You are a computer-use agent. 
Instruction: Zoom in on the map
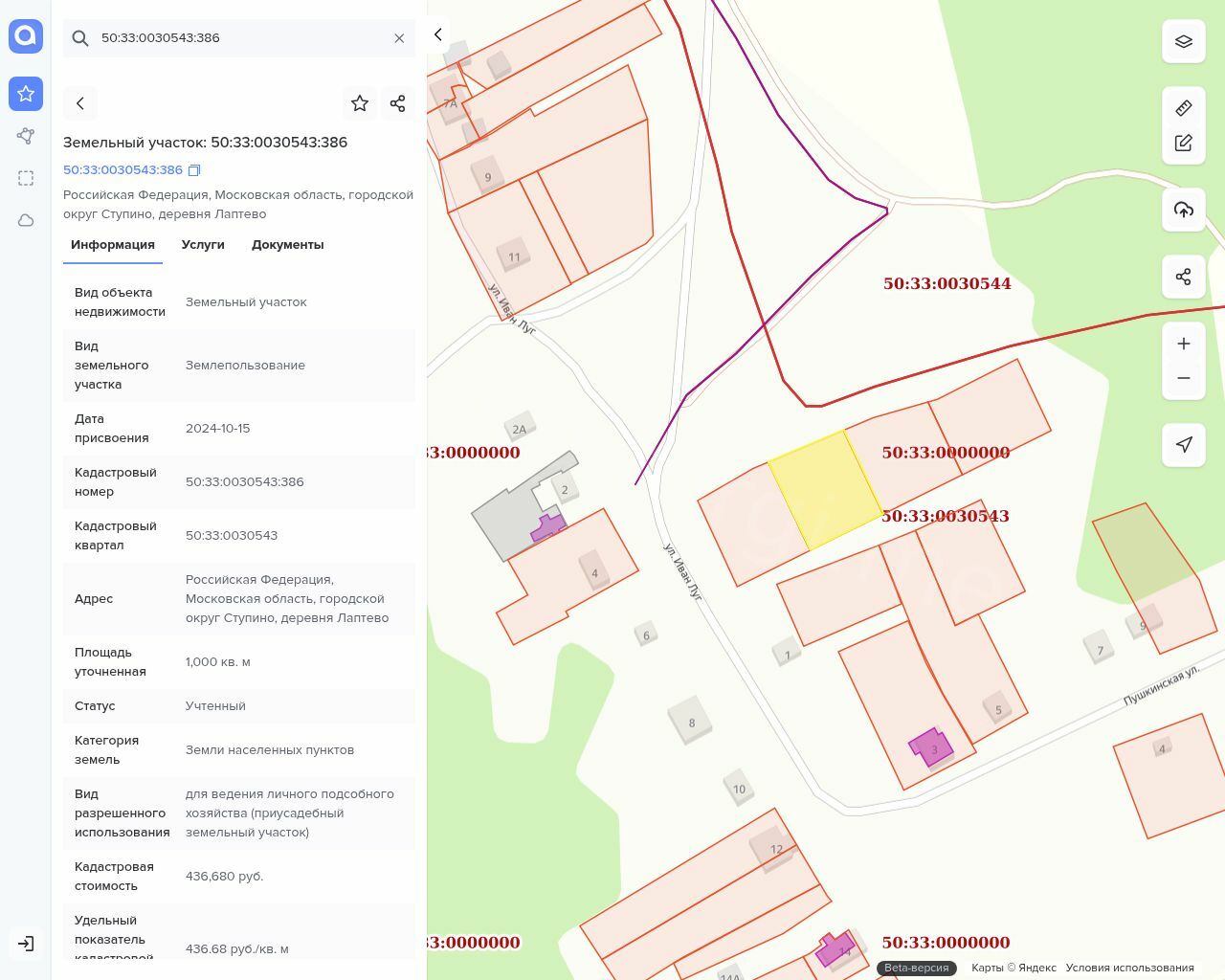[x=1183, y=344]
